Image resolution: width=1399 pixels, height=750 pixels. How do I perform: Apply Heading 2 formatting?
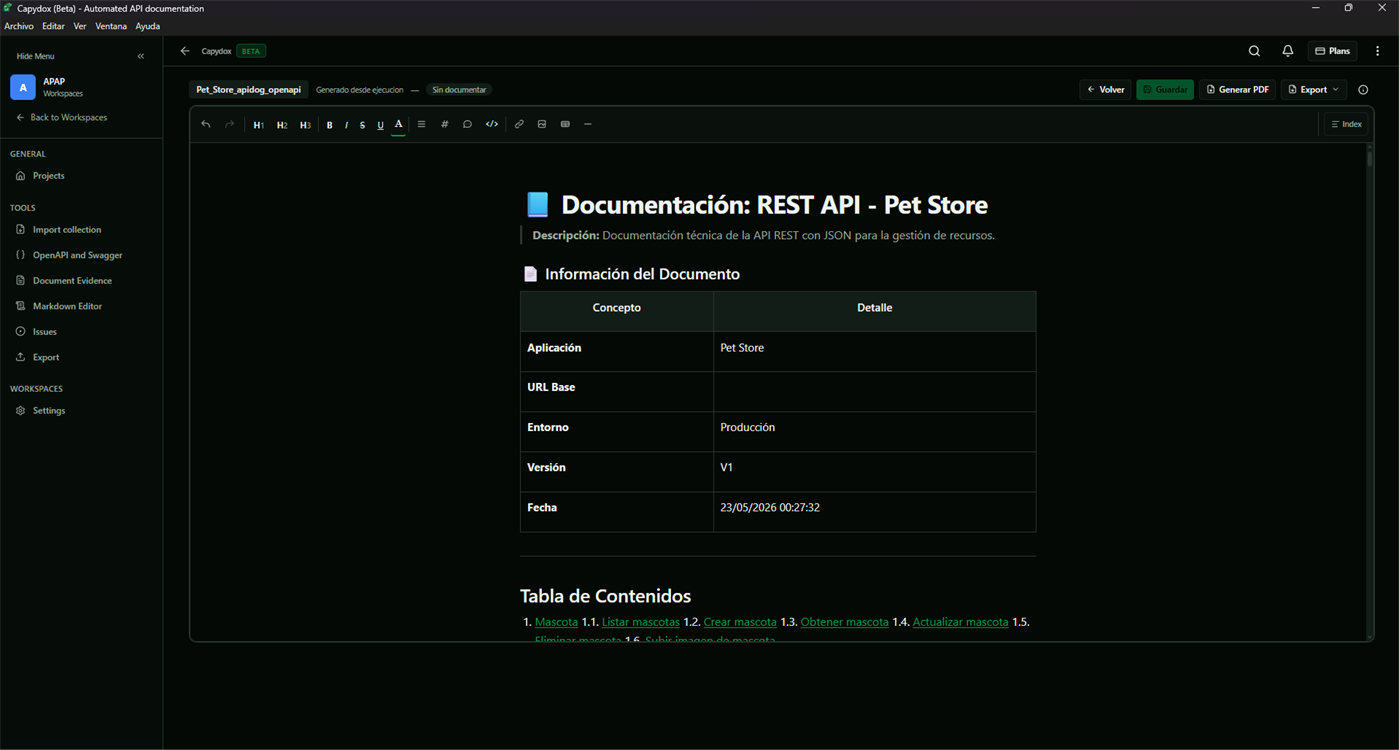pos(282,125)
